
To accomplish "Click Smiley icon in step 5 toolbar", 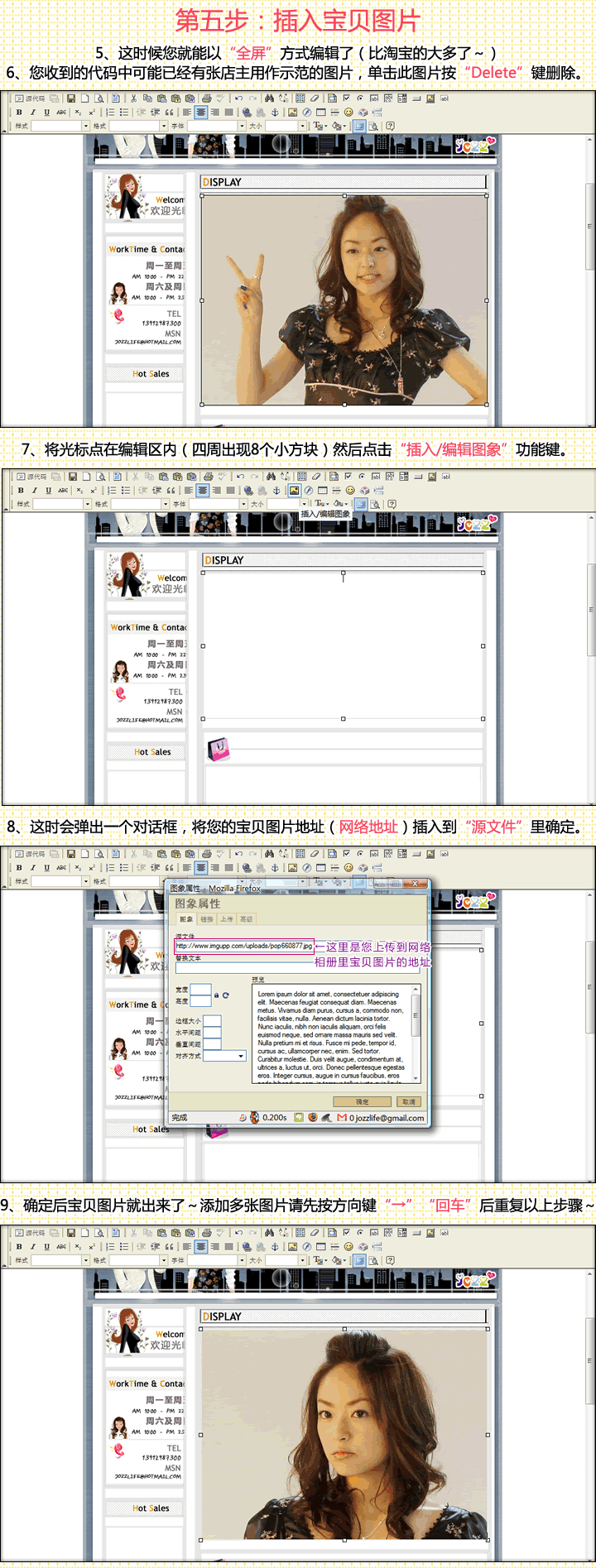I will (348, 112).
